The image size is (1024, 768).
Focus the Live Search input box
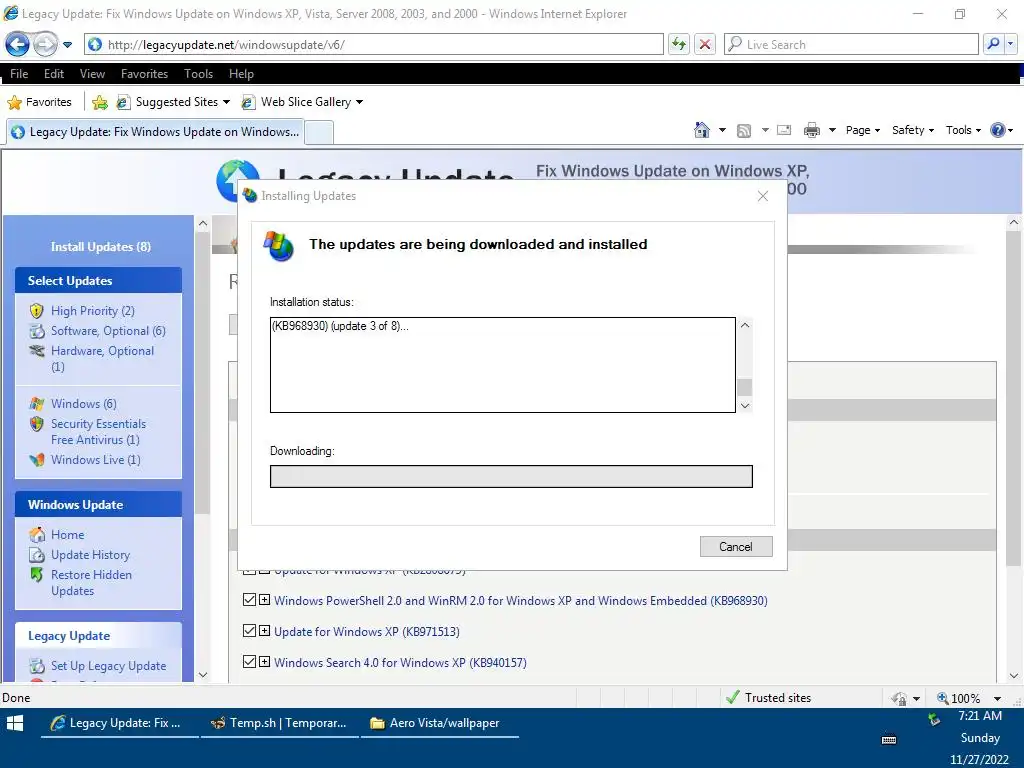tap(851, 44)
